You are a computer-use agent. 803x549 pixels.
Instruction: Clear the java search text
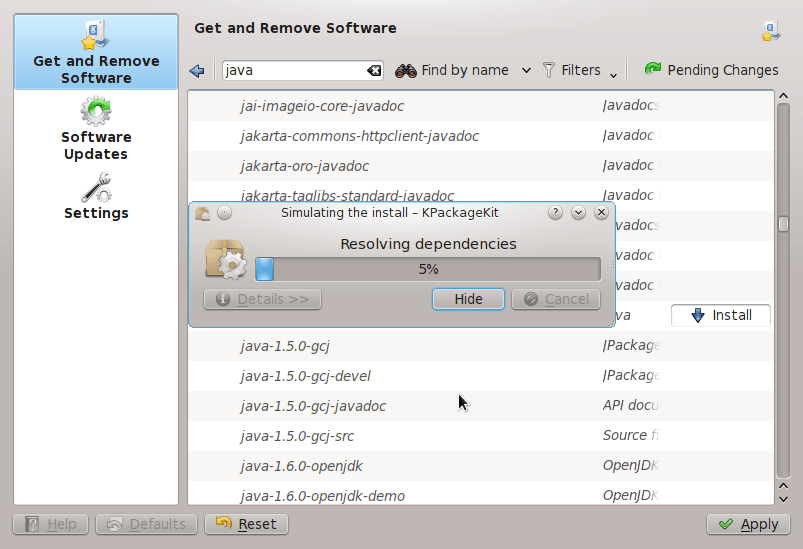tap(374, 71)
